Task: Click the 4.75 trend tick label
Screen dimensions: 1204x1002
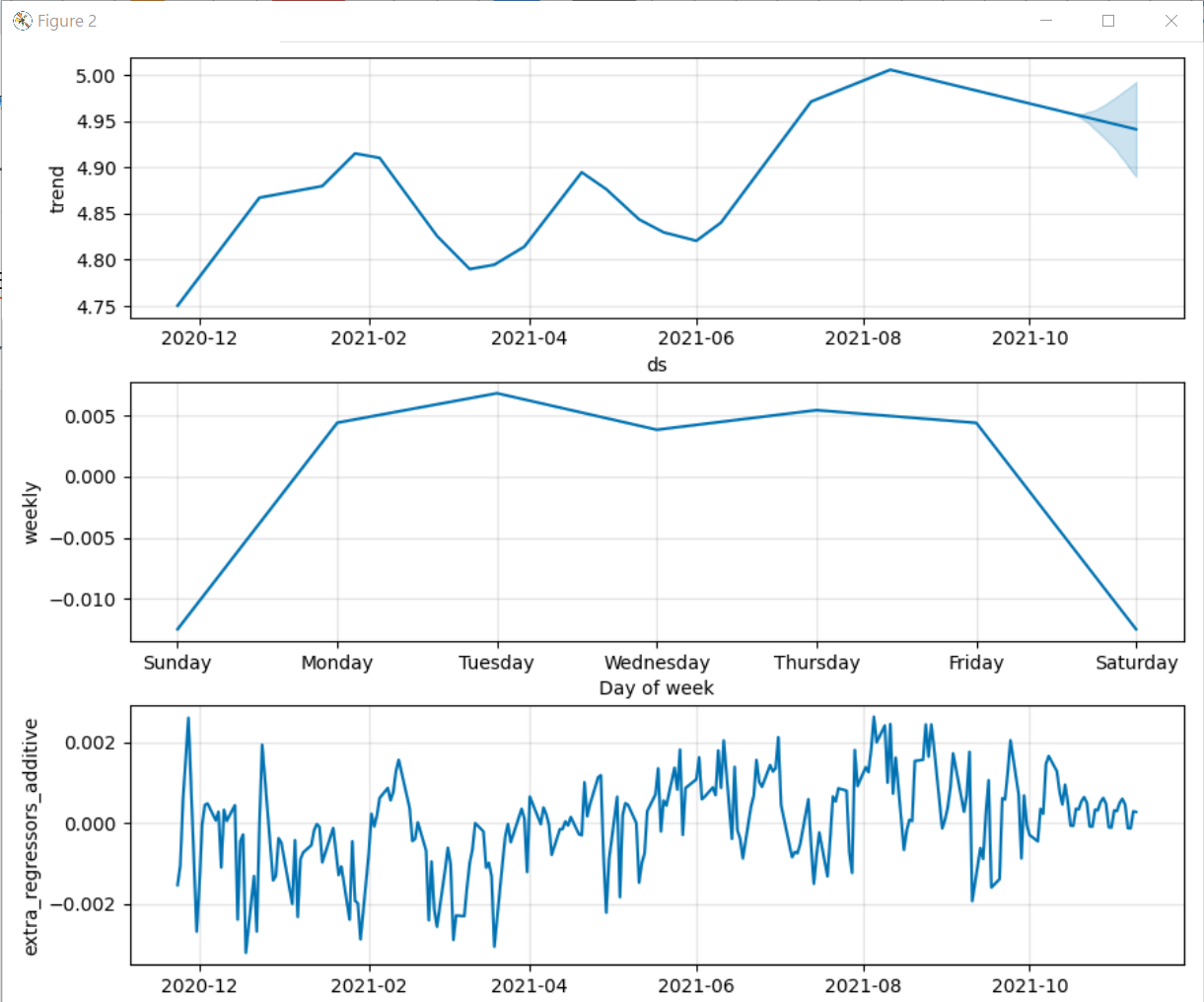Action: (96, 308)
